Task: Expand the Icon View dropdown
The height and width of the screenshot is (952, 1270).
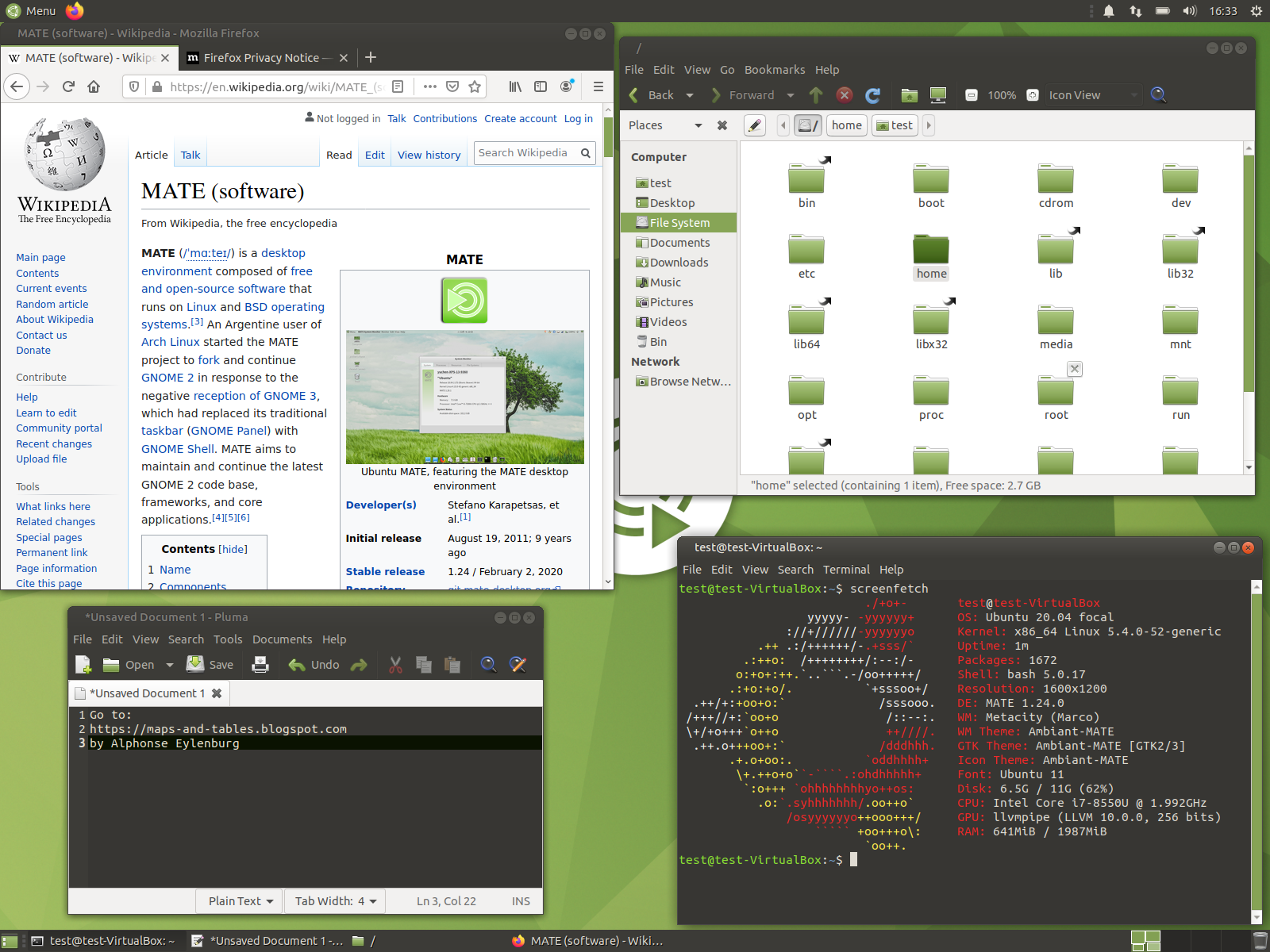Action: 1093,95
